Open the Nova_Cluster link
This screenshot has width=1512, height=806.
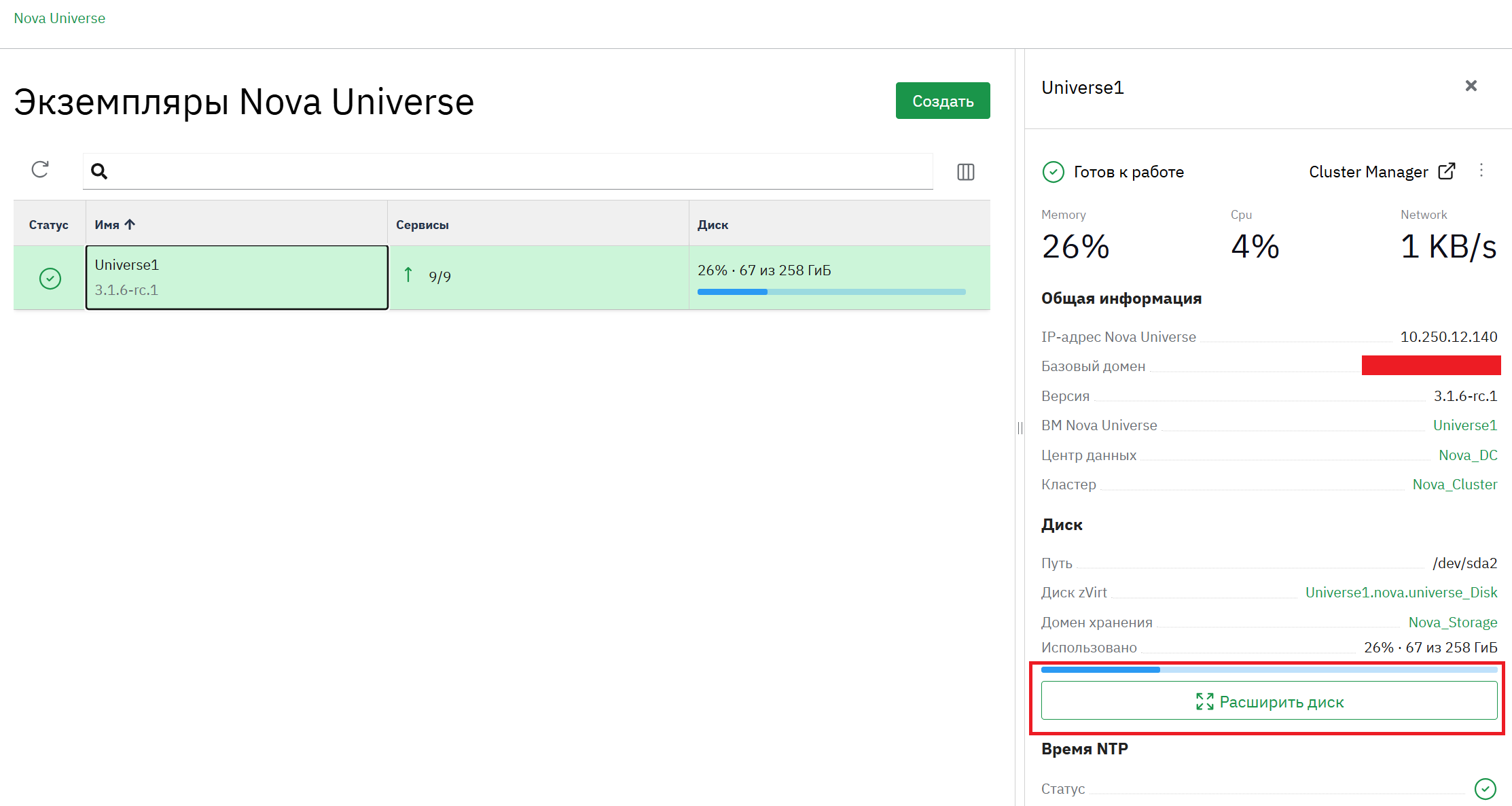[x=1454, y=485]
